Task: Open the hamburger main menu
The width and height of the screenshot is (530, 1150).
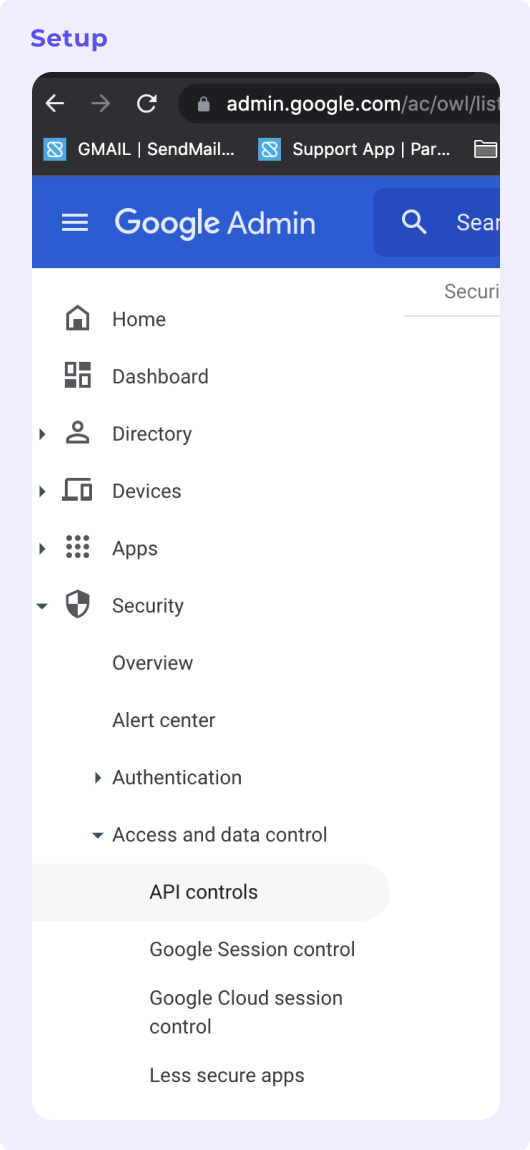Action: tap(75, 222)
